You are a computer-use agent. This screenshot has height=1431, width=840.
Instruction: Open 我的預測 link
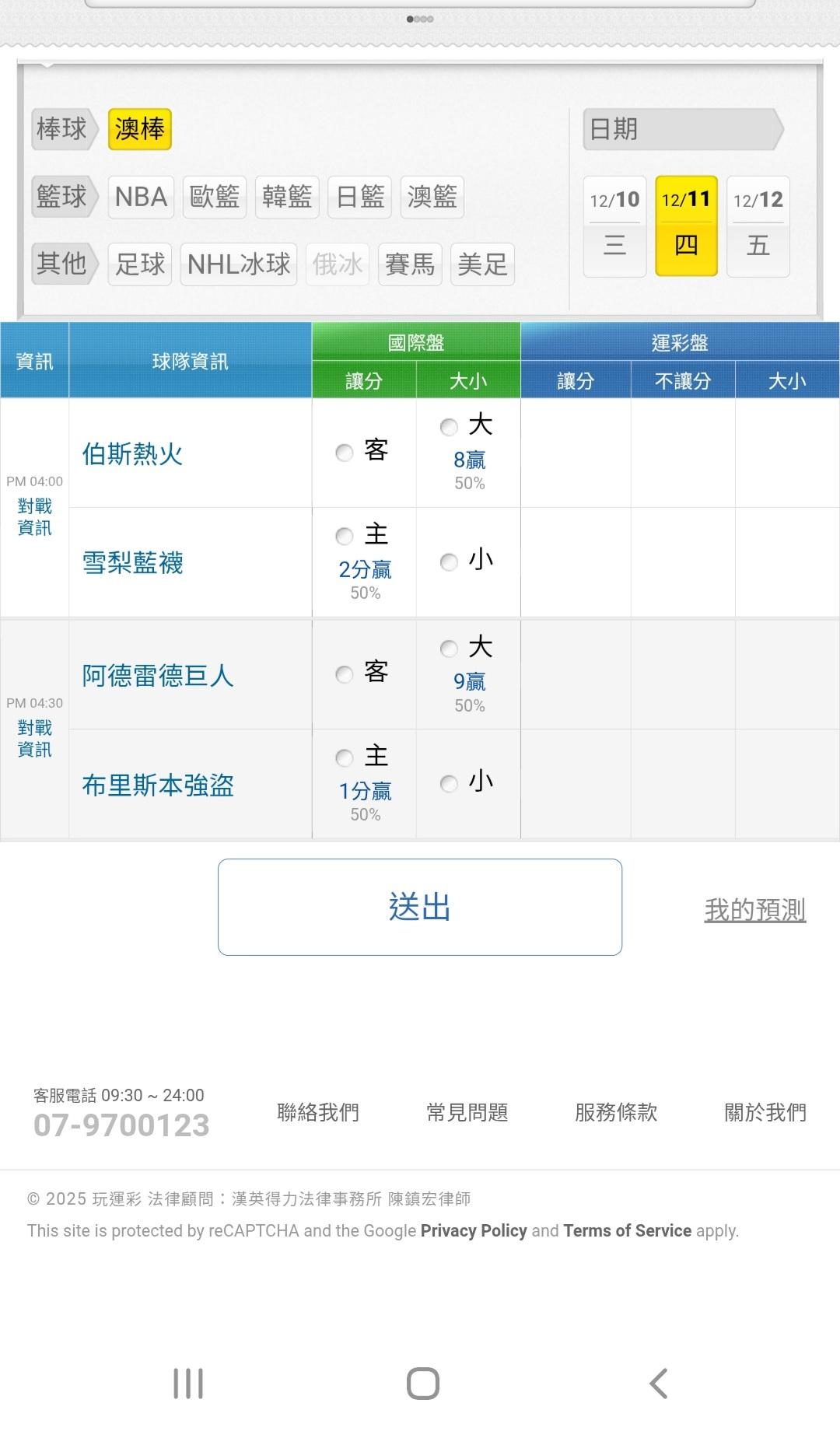click(x=754, y=909)
